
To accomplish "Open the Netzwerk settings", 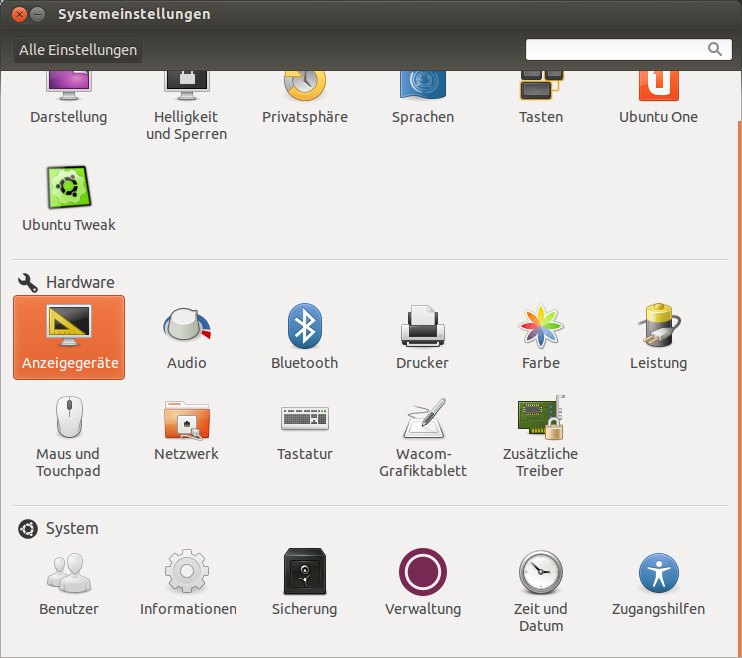I will tap(187, 428).
